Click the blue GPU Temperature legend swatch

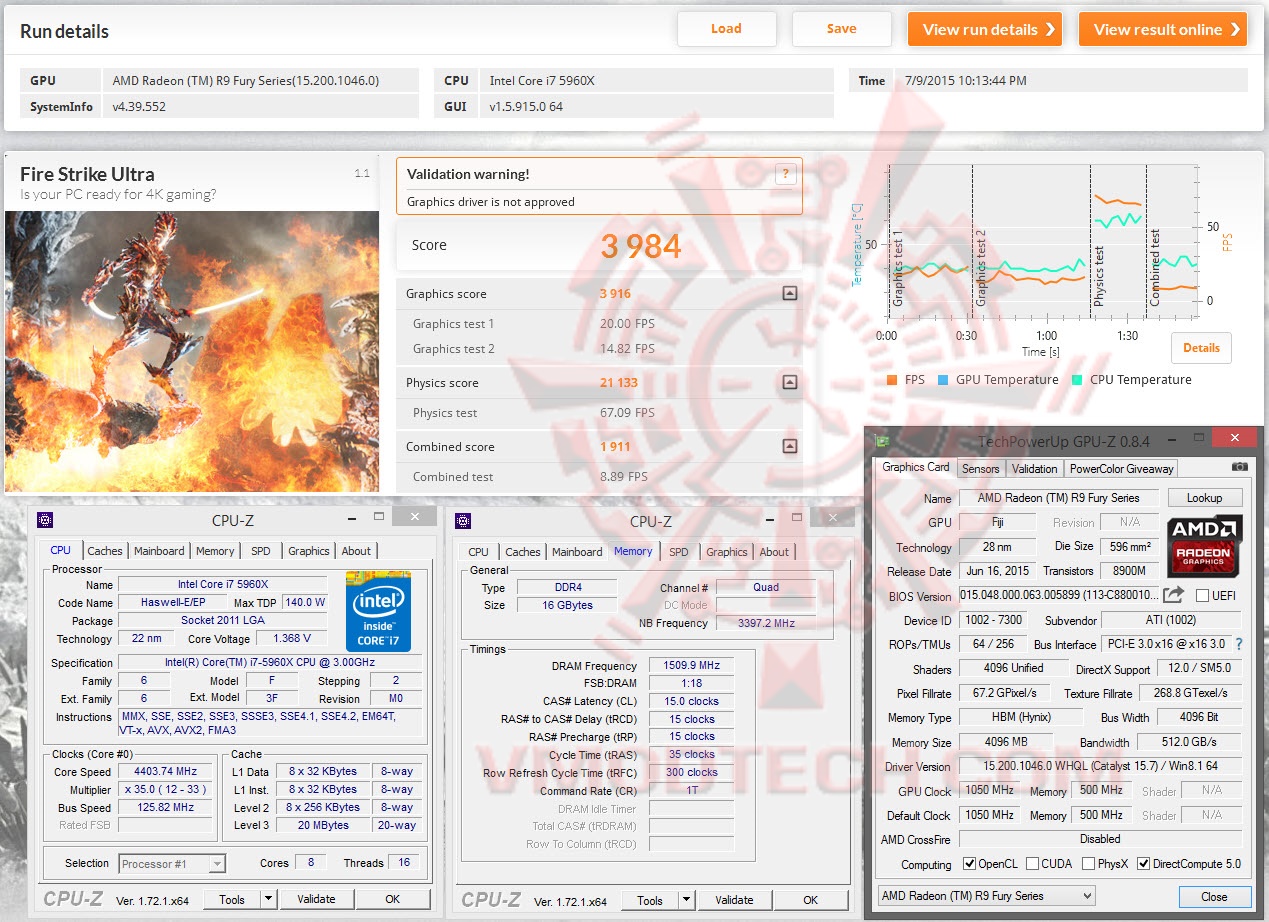tap(942, 380)
